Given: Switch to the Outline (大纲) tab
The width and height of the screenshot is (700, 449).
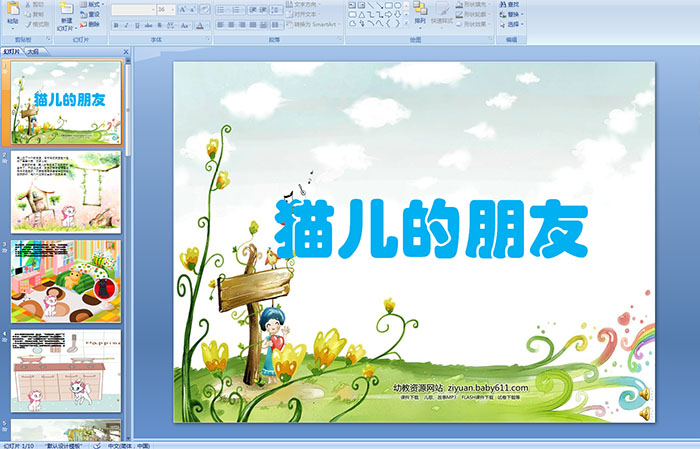Looking at the screenshot, I should [x=33, y=50].
